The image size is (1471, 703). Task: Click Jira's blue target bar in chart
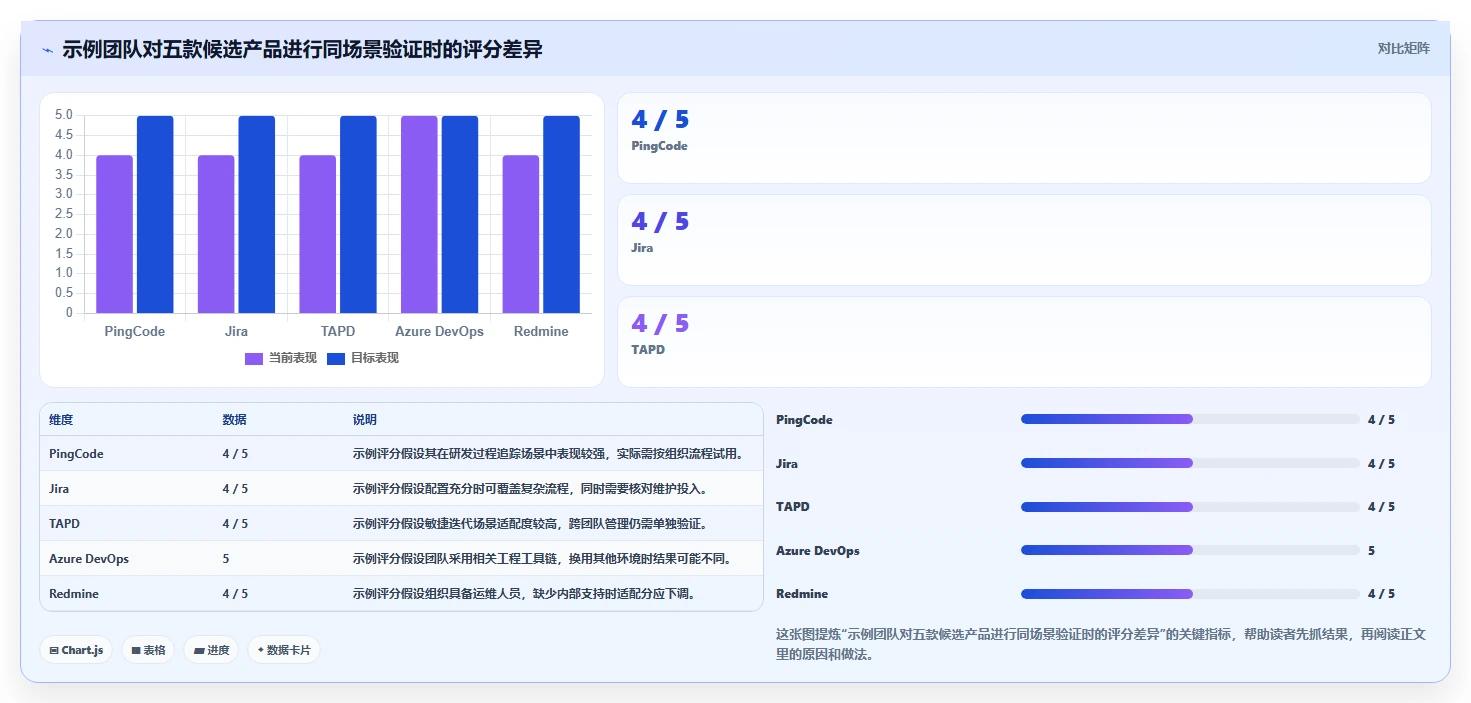[257, 214]
